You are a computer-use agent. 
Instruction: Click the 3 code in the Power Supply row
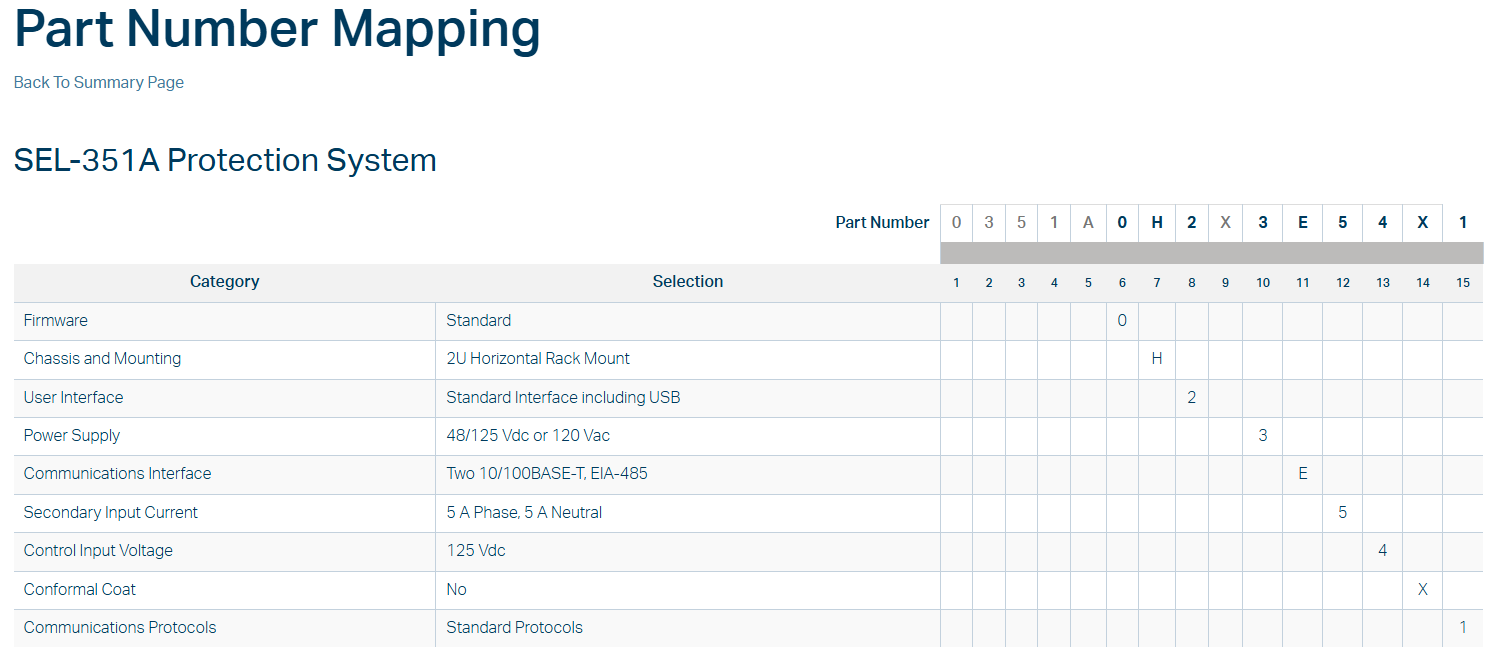pos(1263,436)
